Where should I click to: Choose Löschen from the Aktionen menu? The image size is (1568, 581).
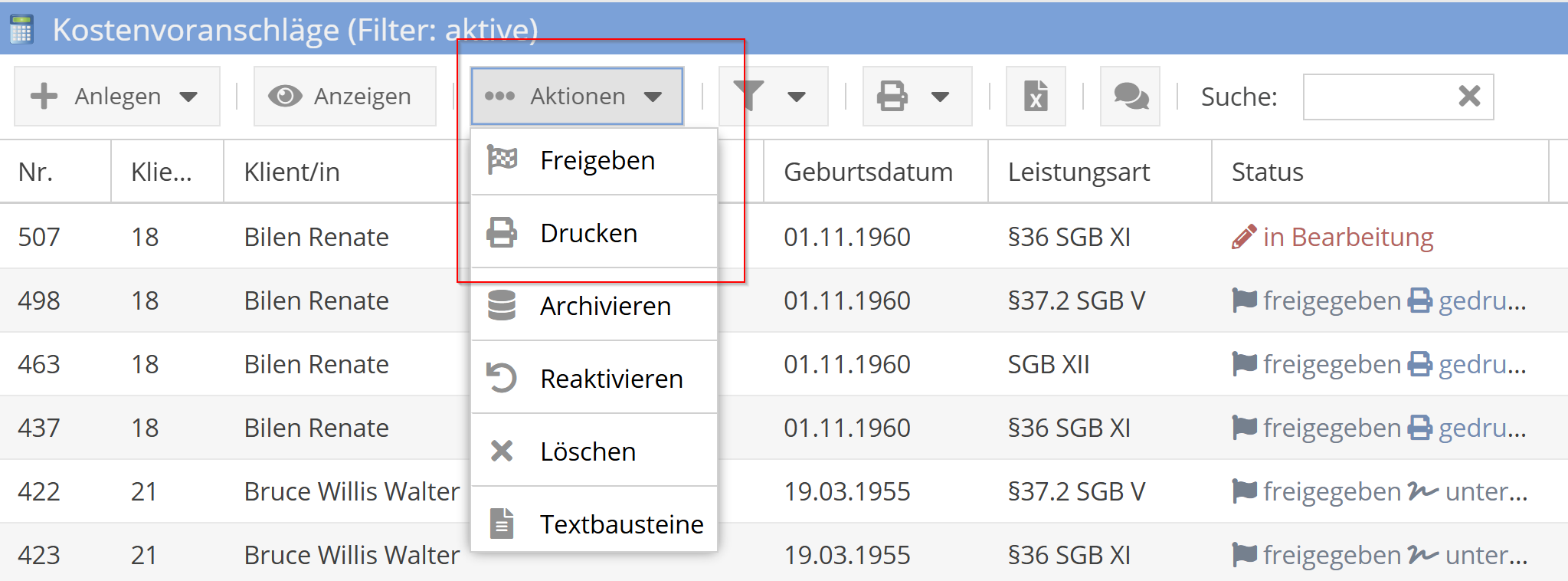(594, 451)
